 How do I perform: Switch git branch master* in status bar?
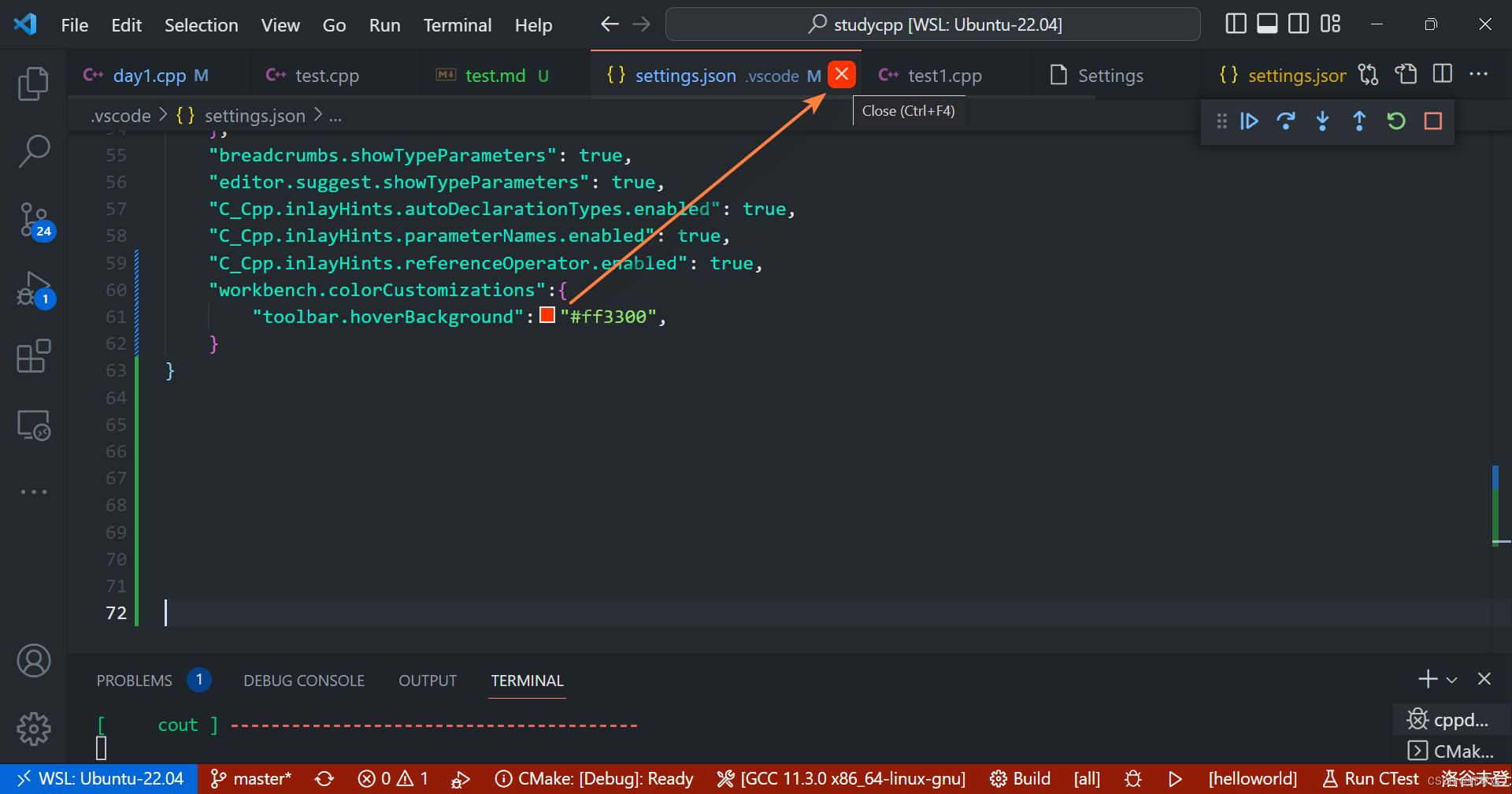point(251,779)
